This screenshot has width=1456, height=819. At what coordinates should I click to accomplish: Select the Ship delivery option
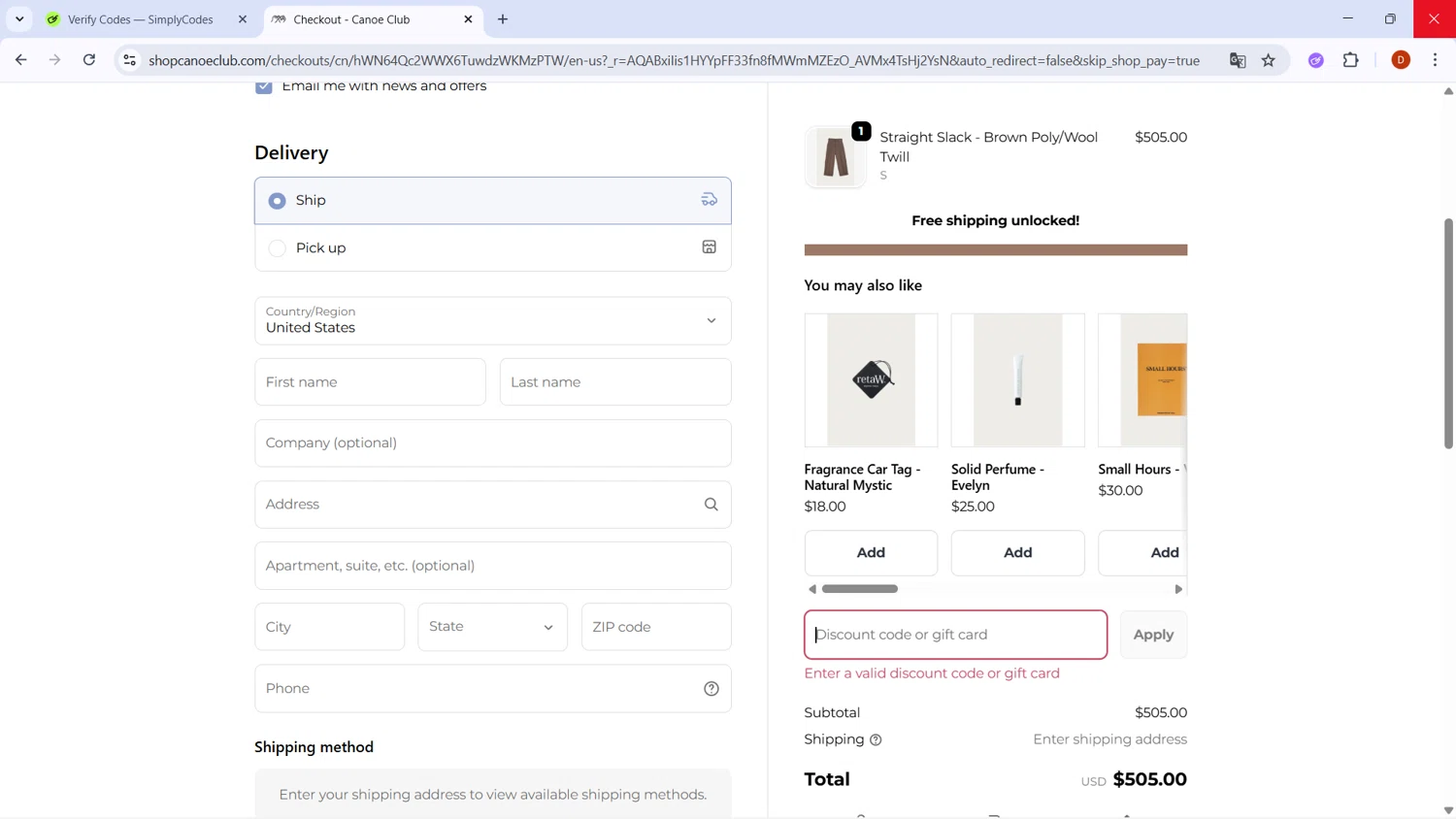coord(493,201)
